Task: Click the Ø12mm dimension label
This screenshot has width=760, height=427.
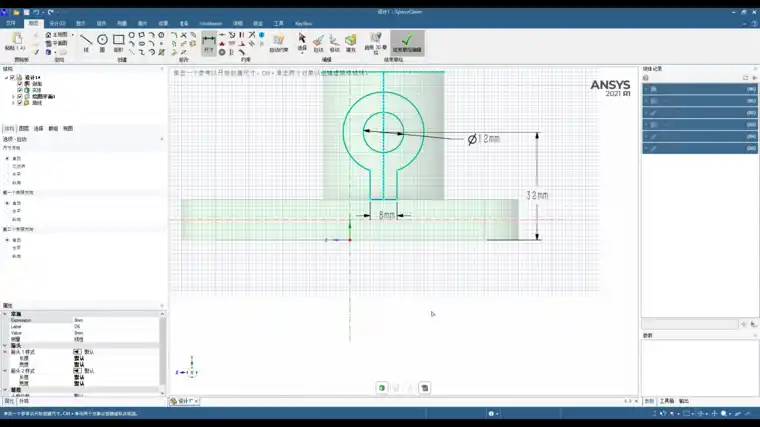Action: pyautogui.click(x=484, y=139)
